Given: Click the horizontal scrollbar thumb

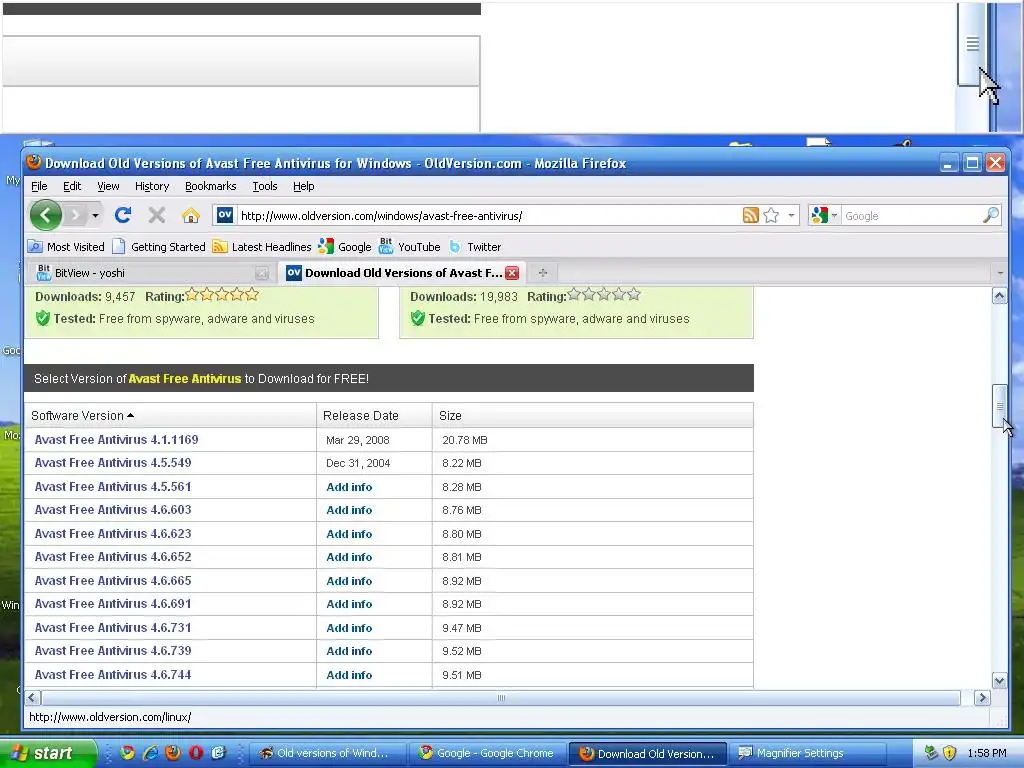Looking at the screenshot, I should pyautogui.click(x=502, y=698).
